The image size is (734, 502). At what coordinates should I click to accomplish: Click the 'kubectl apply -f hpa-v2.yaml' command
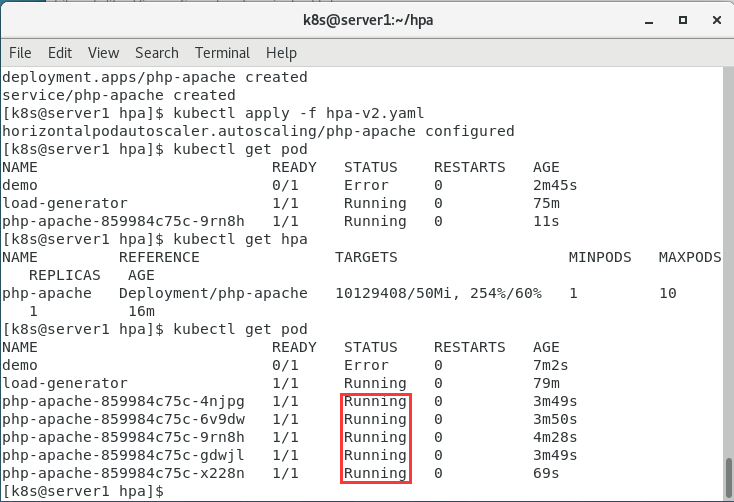click(x=299, y=113)
